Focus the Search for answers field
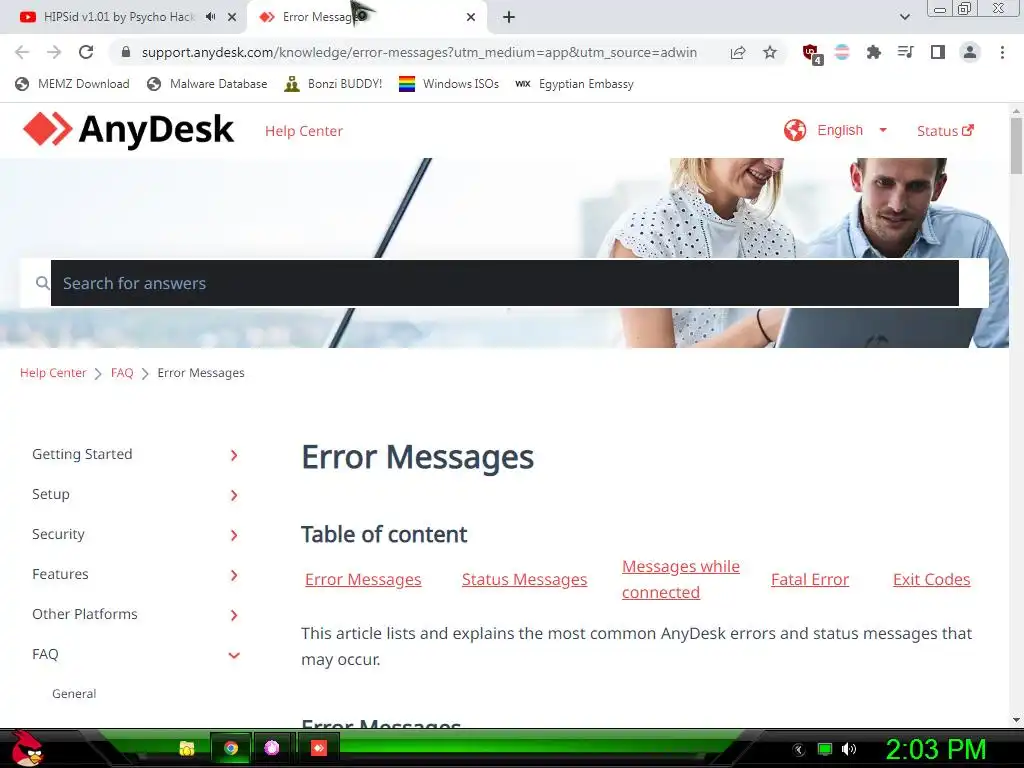1024x768 pixels. point(504,283)
